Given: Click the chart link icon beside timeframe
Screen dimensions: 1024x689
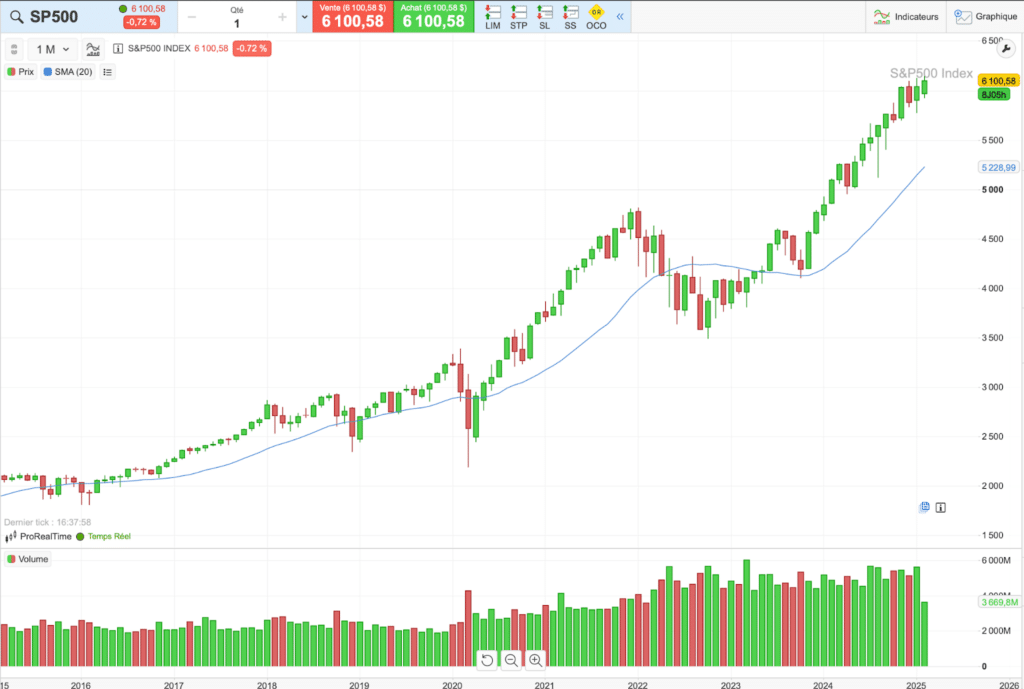Looking at the screenshot, I should 14,49.
